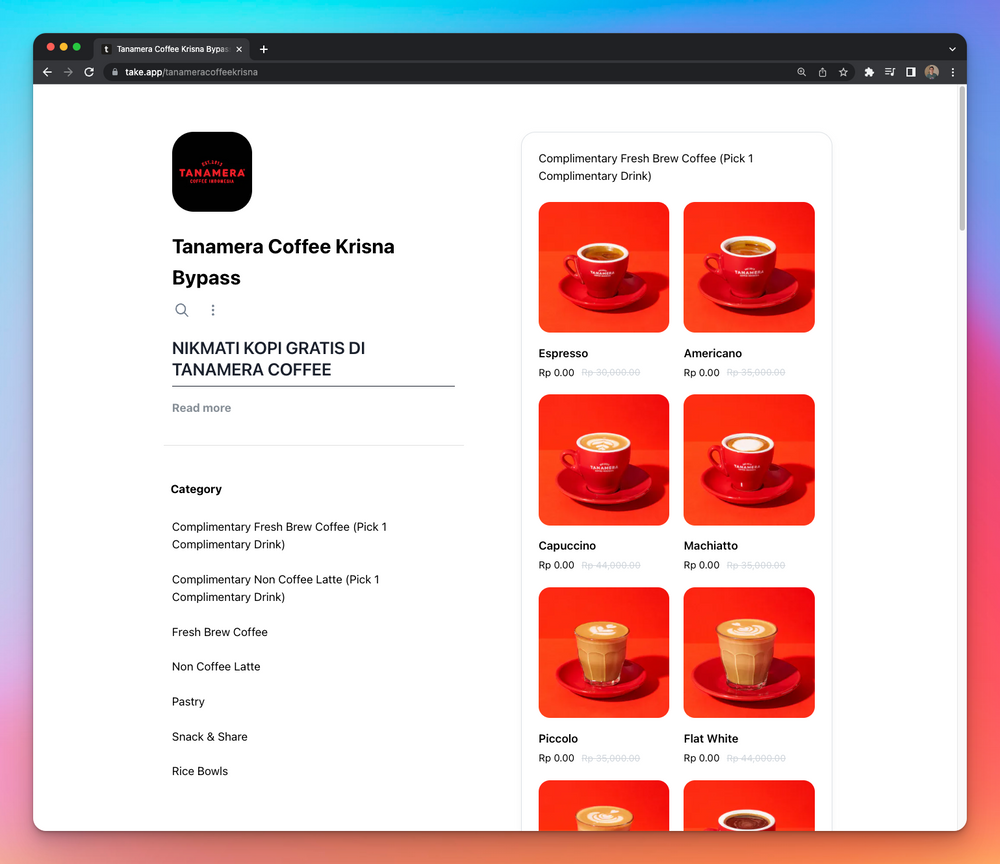Viewport: 1000px width, 864px height.
Task: Click the profile avatar in toolbar
Action: pos(932,72)
